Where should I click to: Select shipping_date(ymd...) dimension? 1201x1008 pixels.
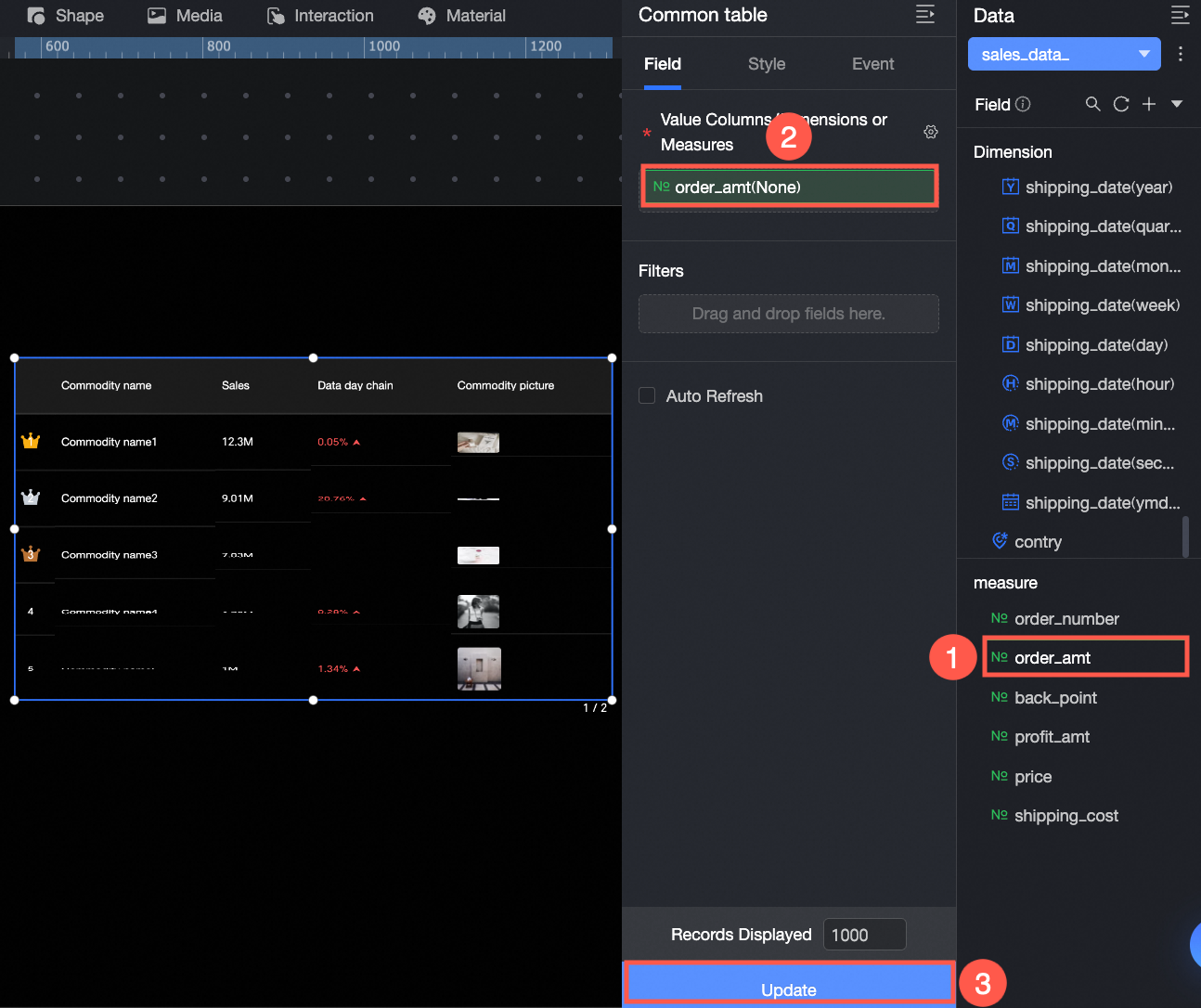[1091, 503]
